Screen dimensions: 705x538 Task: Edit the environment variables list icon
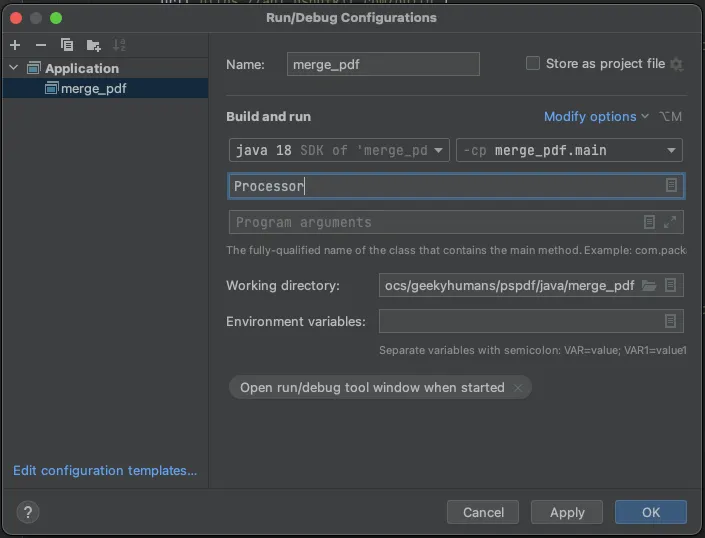click(671, 321)
